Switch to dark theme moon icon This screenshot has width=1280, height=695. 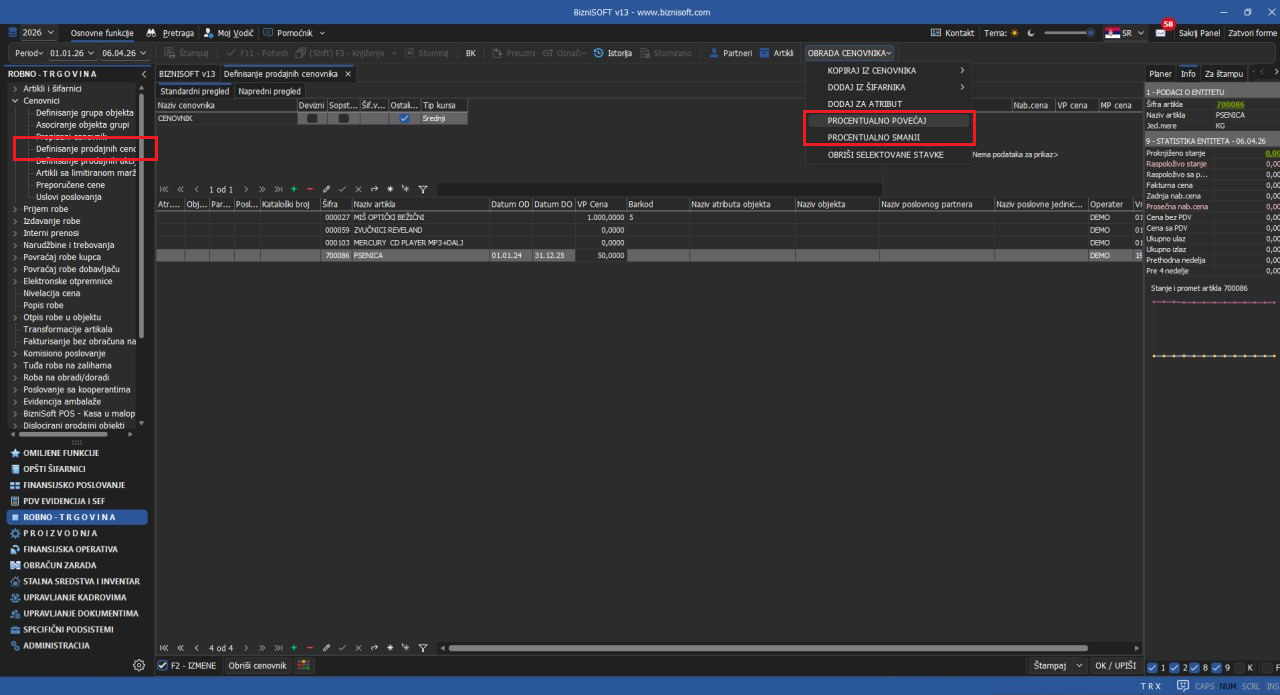(x=1029, y=33)
